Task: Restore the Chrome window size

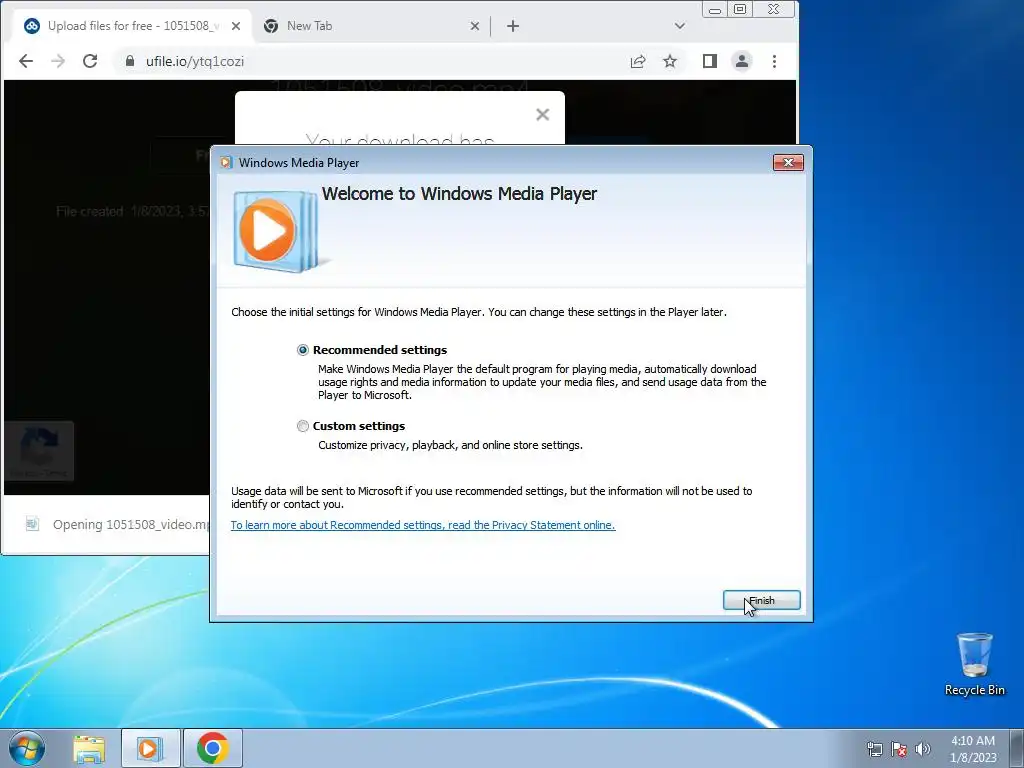Action: coord(740,9)
